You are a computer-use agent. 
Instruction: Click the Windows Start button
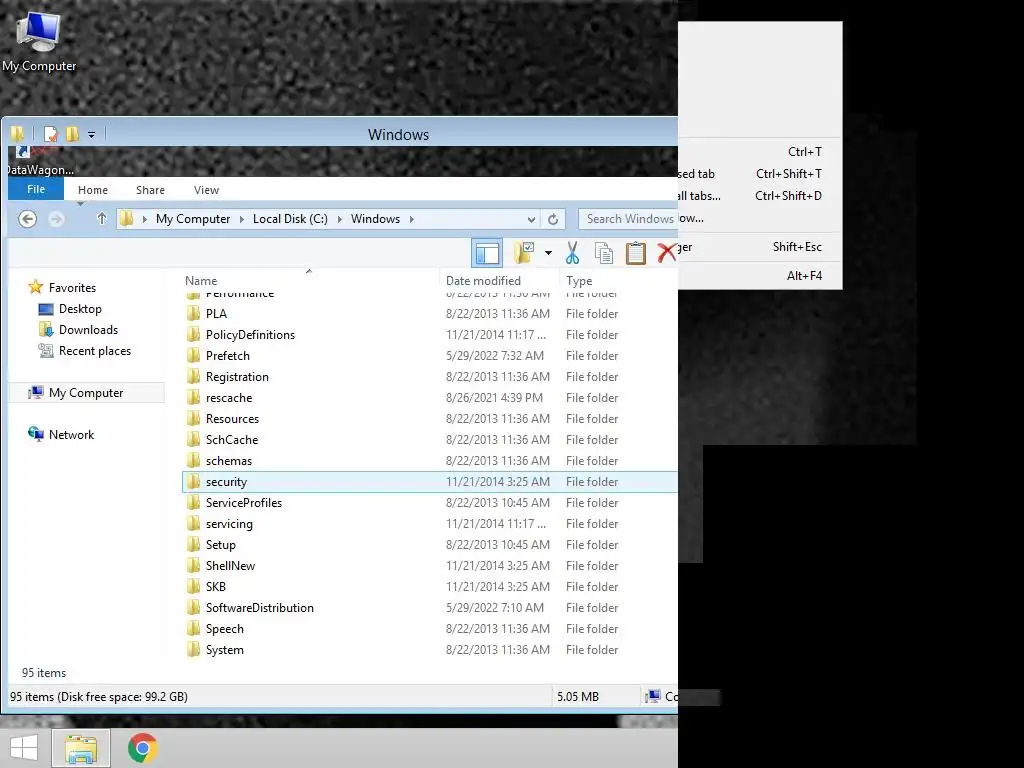24,748
